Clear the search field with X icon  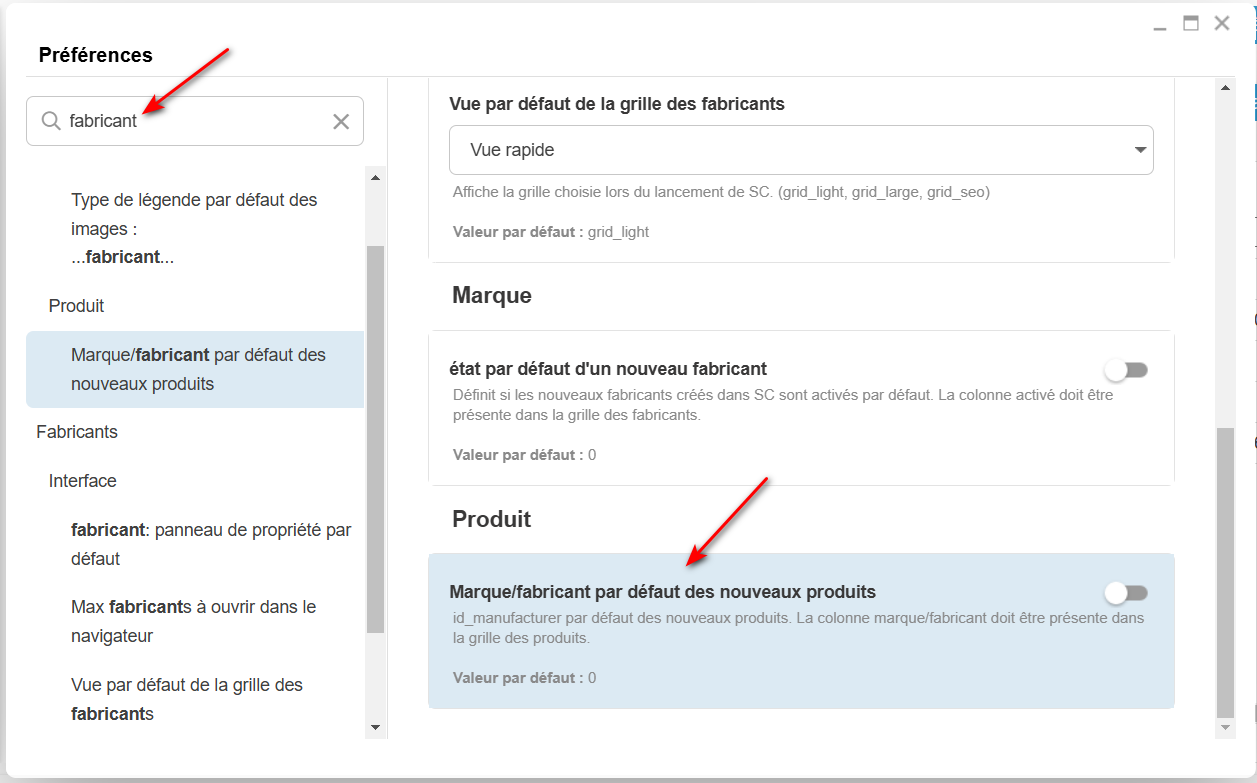[x=341, y=121]
